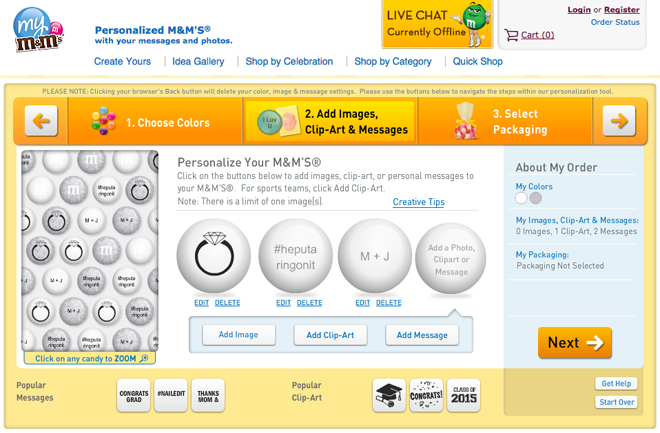660x433 pixels.
Task: Choose the #NAILEDIT popular message
Action: pyautogui.click(x=171, y=395)
